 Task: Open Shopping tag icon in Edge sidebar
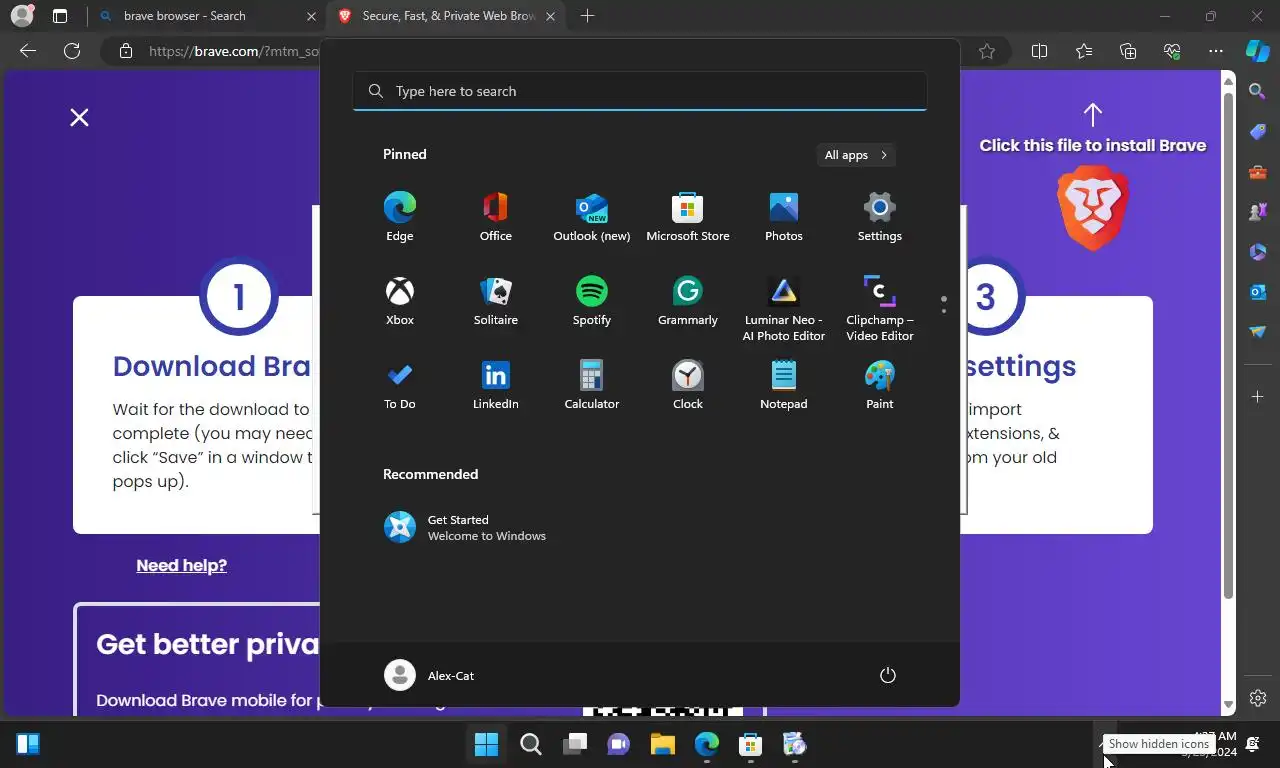click(1258, 132)
